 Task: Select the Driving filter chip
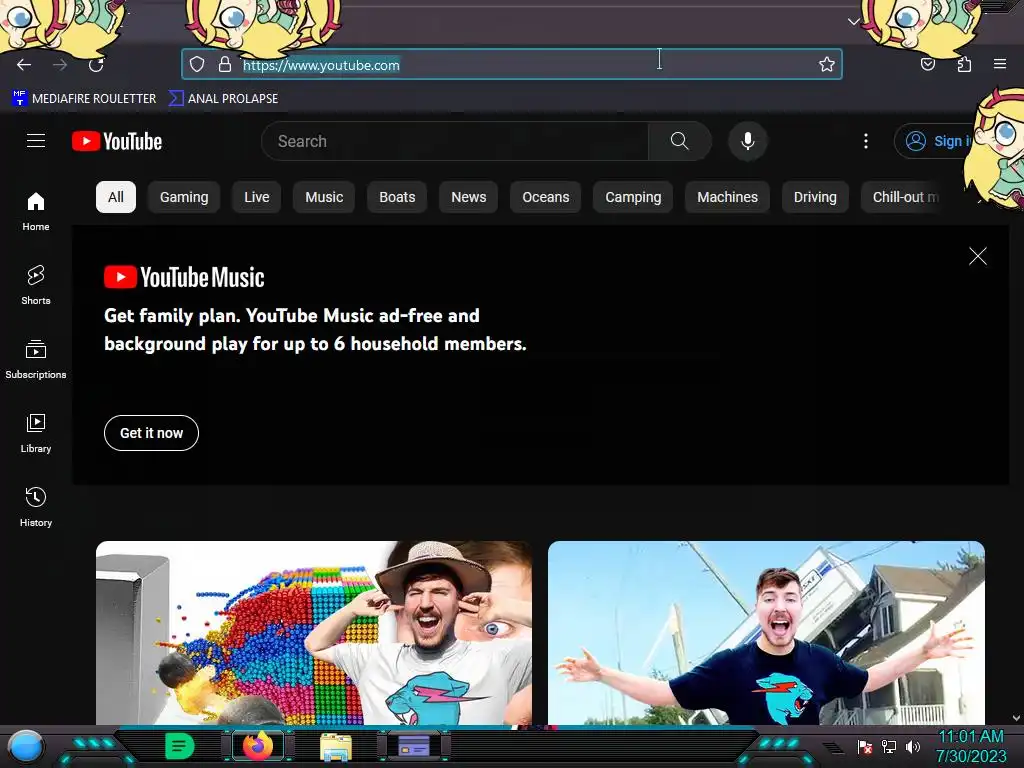tap(815, 197)
